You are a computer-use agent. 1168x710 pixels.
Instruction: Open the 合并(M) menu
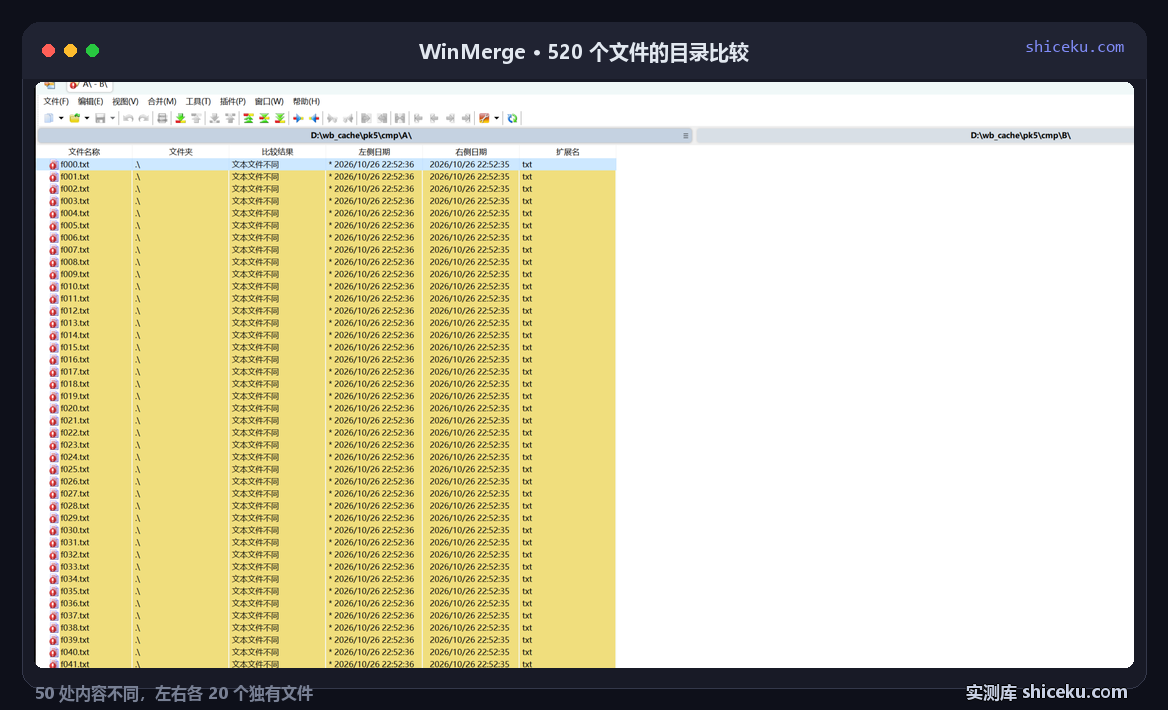coord(162,101)
